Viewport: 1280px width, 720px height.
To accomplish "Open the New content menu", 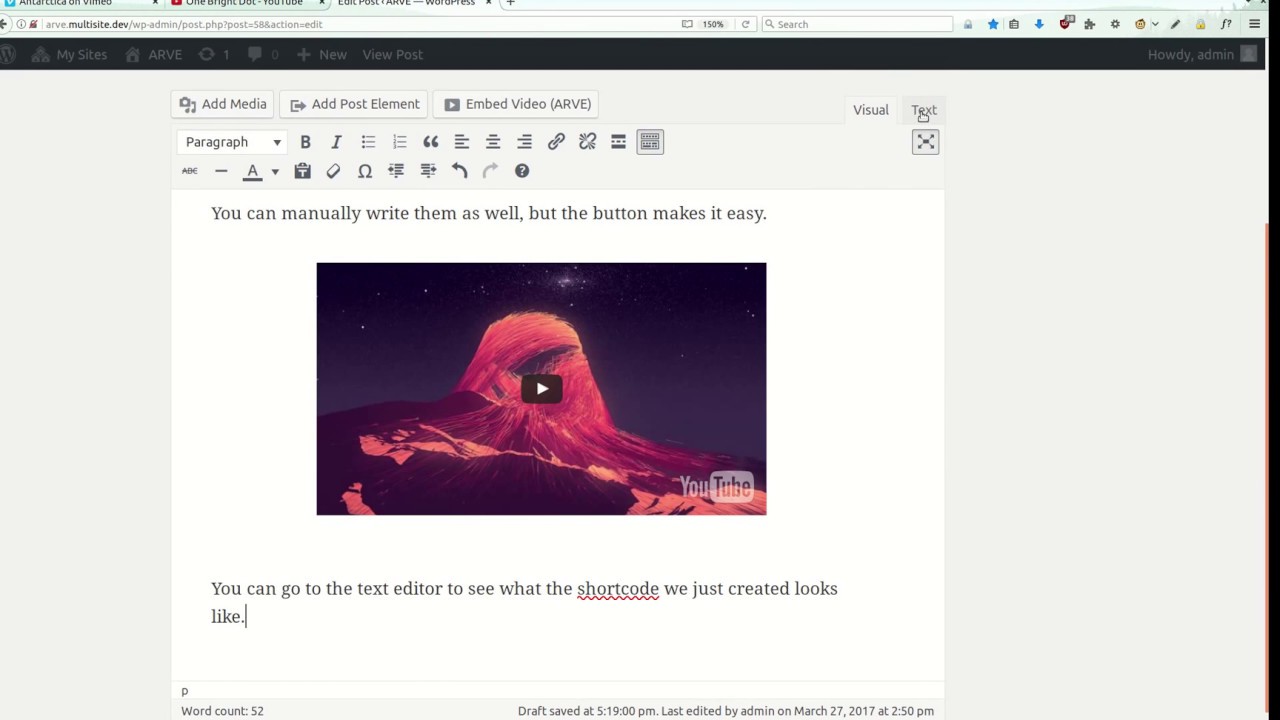I will pos(322,54).
